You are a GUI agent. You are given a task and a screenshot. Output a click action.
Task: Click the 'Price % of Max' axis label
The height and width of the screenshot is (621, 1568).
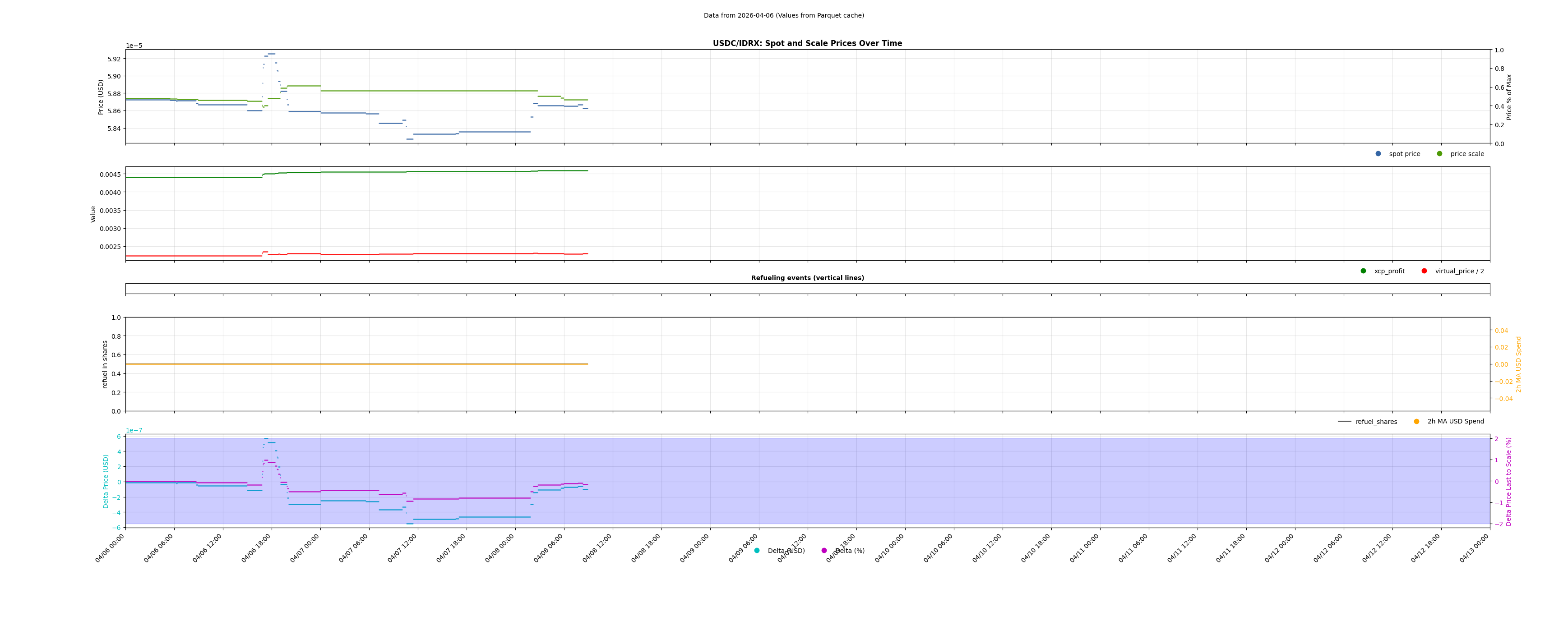pyautogui.click(x=1509, y=97)
